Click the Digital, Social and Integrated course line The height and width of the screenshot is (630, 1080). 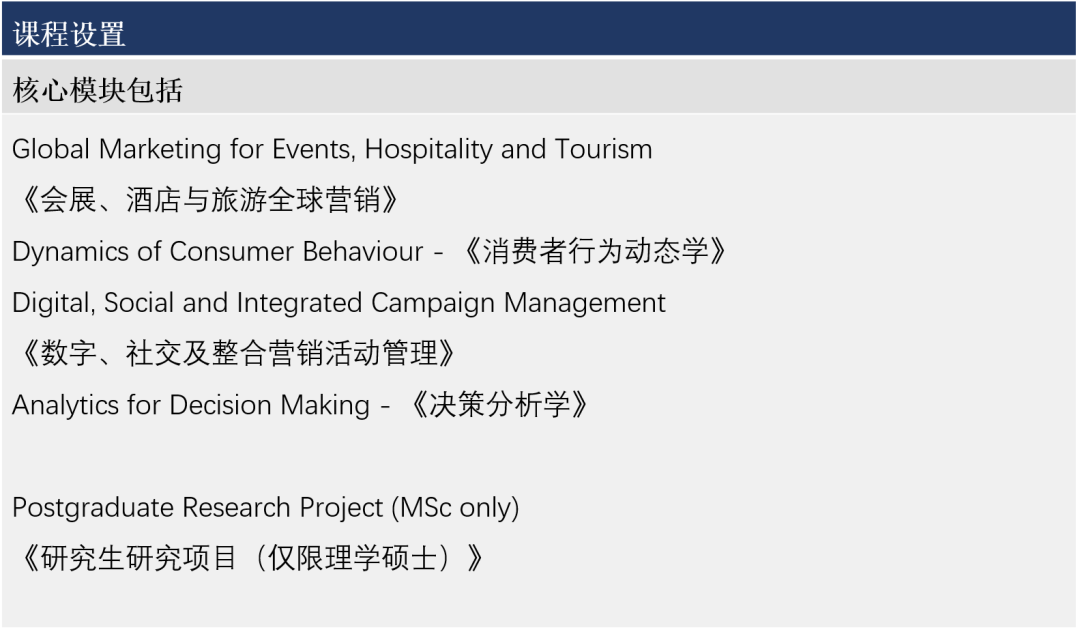click(x=339, y=302)
